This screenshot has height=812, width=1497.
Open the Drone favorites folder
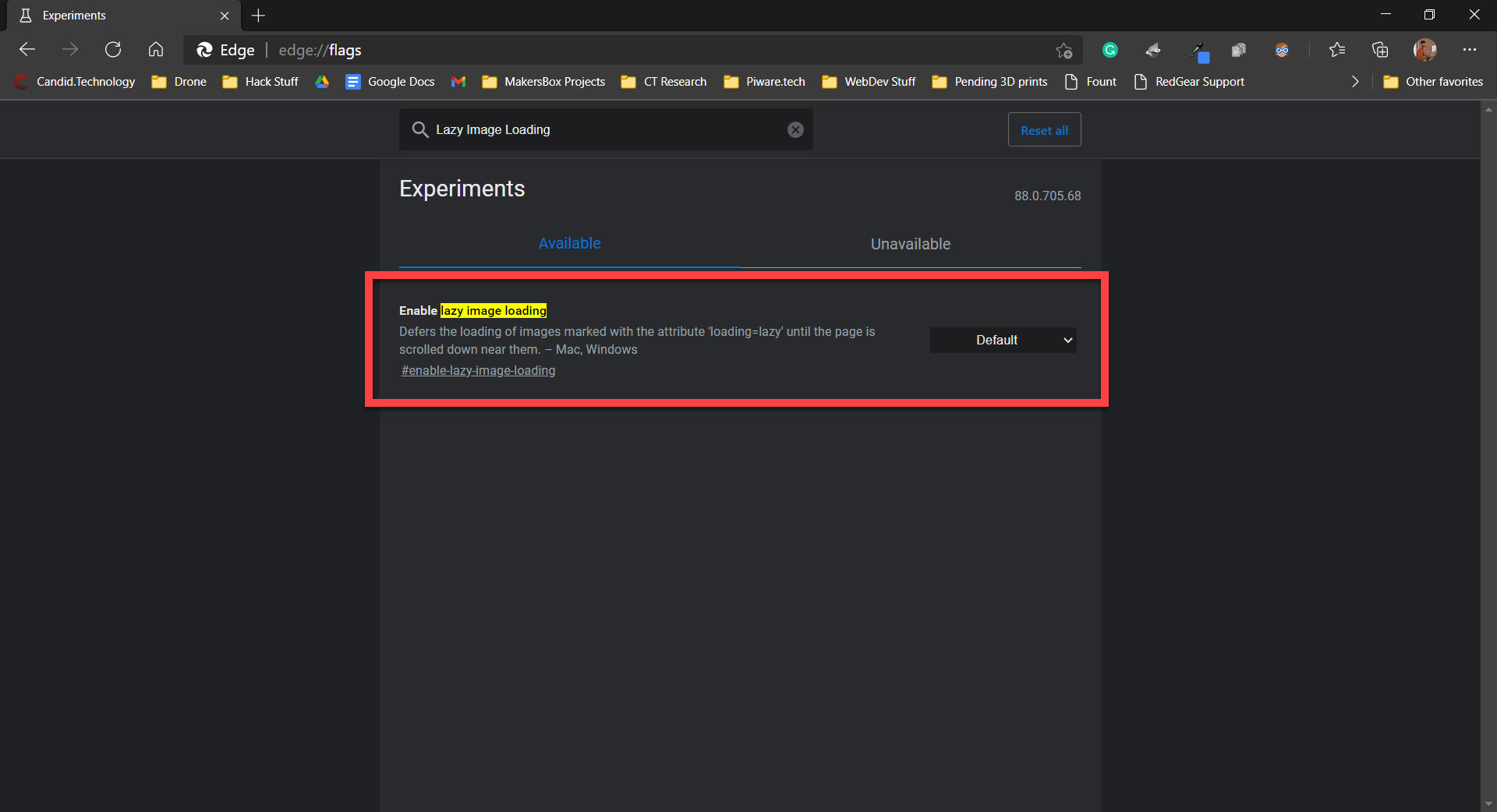[x=179, y=82]
